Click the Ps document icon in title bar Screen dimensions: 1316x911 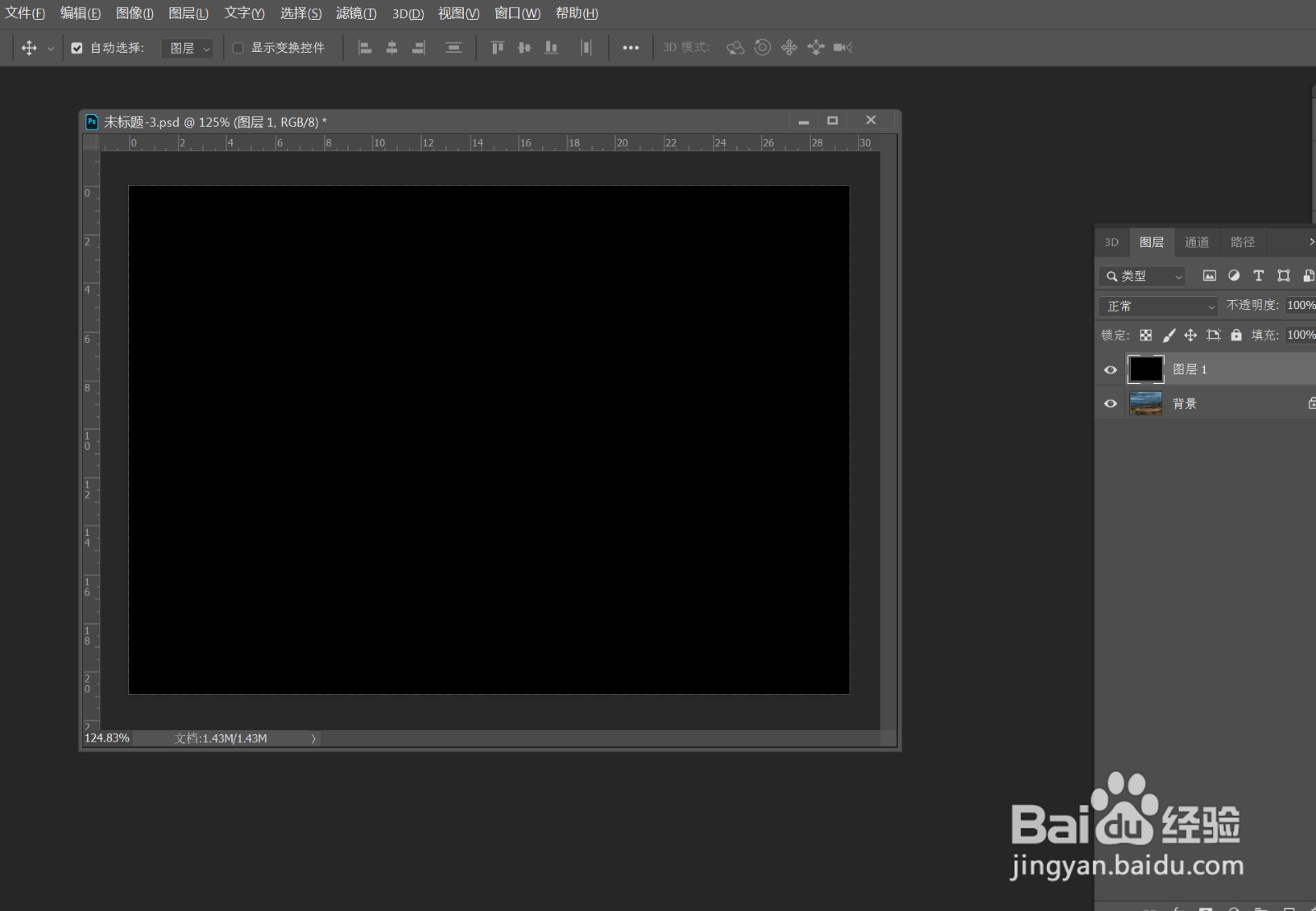[92, 122]
